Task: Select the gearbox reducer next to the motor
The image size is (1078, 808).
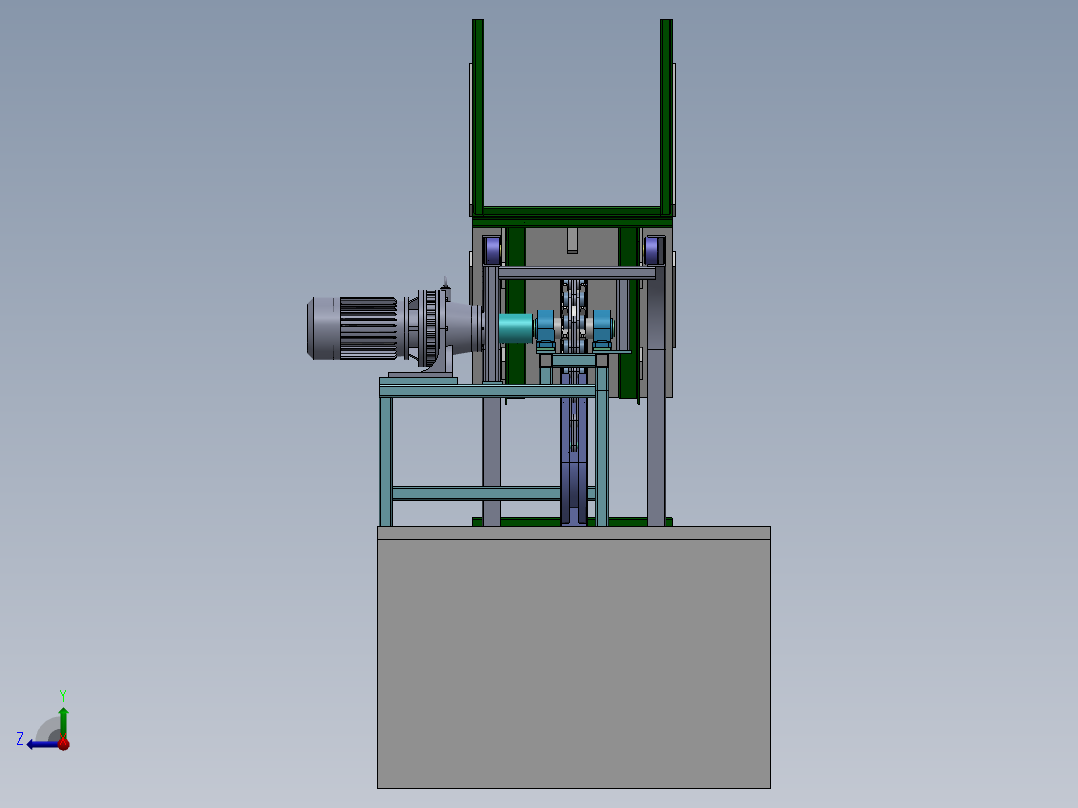Action: pyautogui.click(x=443, y=327)
